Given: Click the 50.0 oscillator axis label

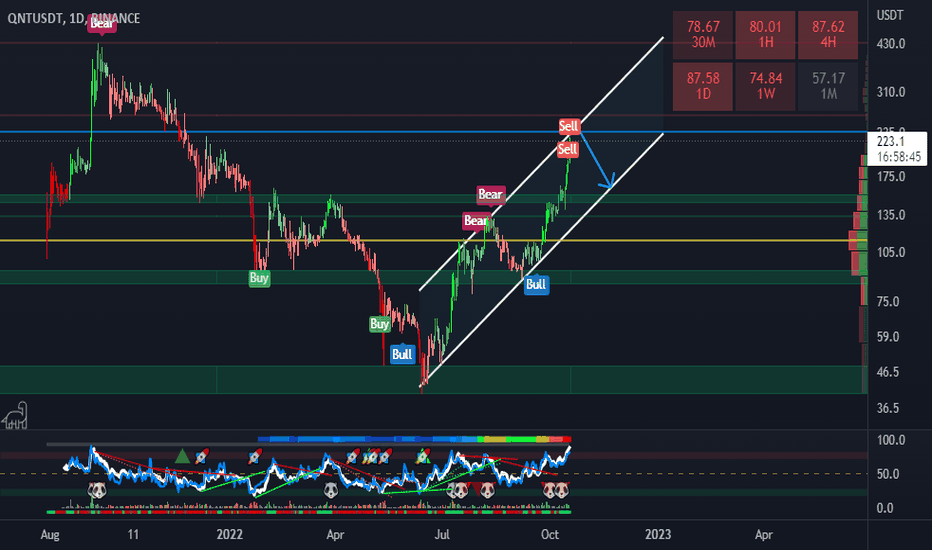Looking at the screenshot, I should pos(888,474).
